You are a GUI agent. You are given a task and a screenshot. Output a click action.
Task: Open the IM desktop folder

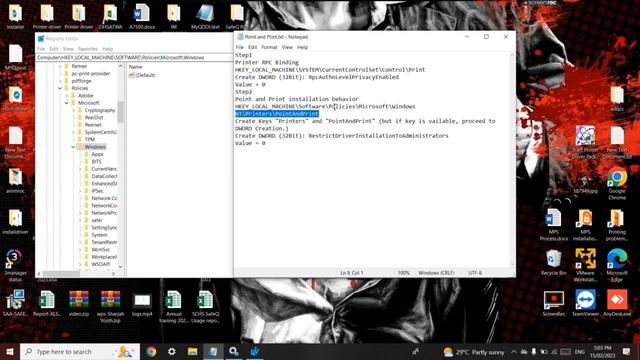(x=173, y=16)
